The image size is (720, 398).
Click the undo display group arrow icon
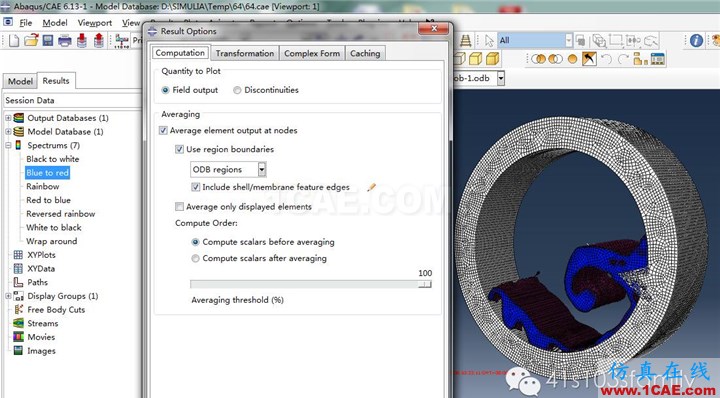(606, 59)
